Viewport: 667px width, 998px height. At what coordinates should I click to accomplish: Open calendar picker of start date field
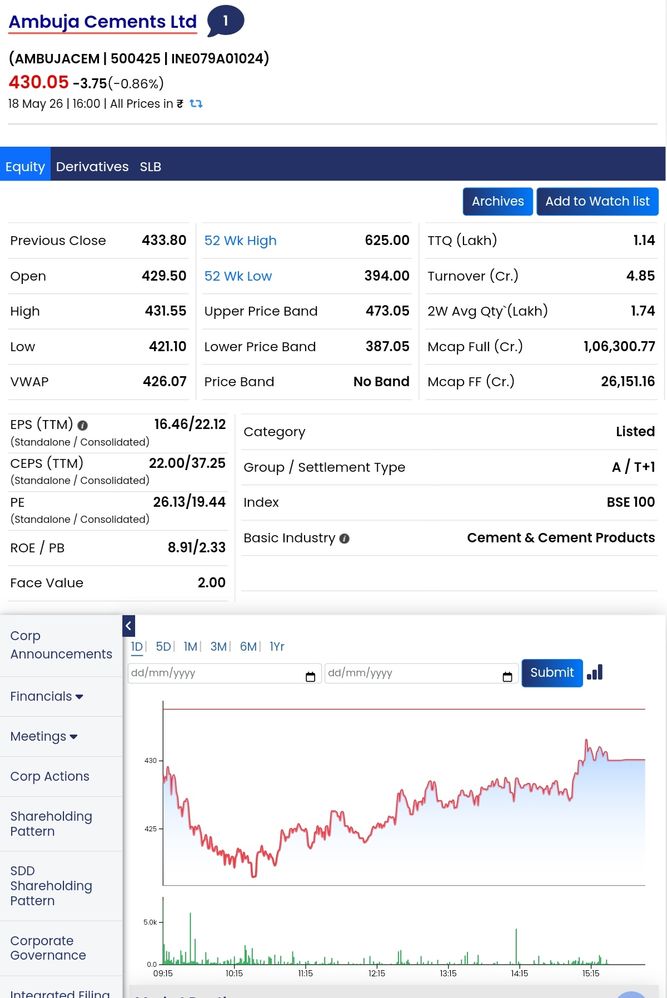click(311, 677)
